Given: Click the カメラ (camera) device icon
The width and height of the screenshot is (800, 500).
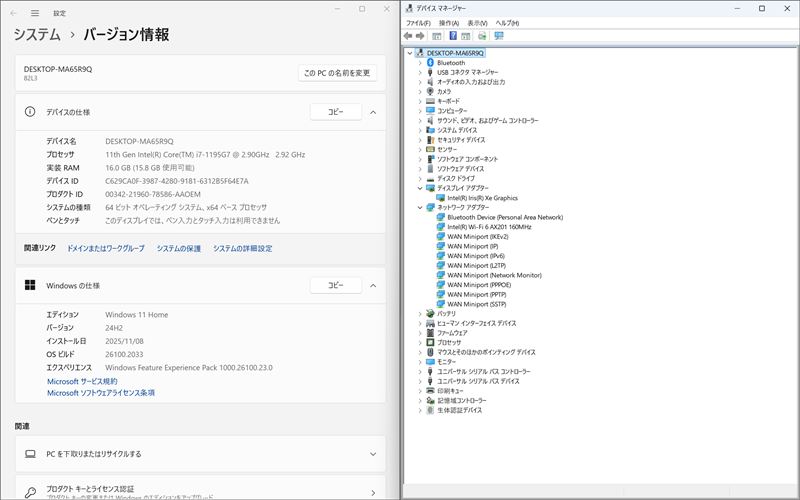Looking at the screenshot, I should [x=430, y=91].
